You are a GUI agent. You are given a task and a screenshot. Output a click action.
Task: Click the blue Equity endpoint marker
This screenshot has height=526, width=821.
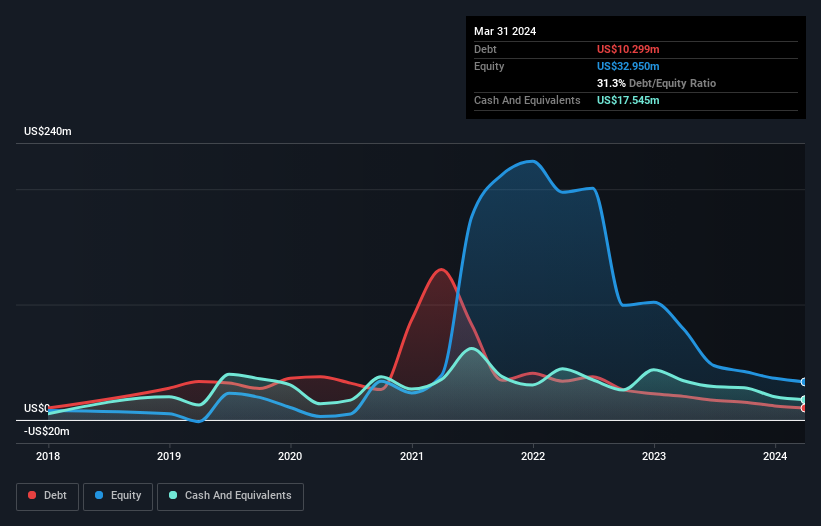[x=804, y=382]
